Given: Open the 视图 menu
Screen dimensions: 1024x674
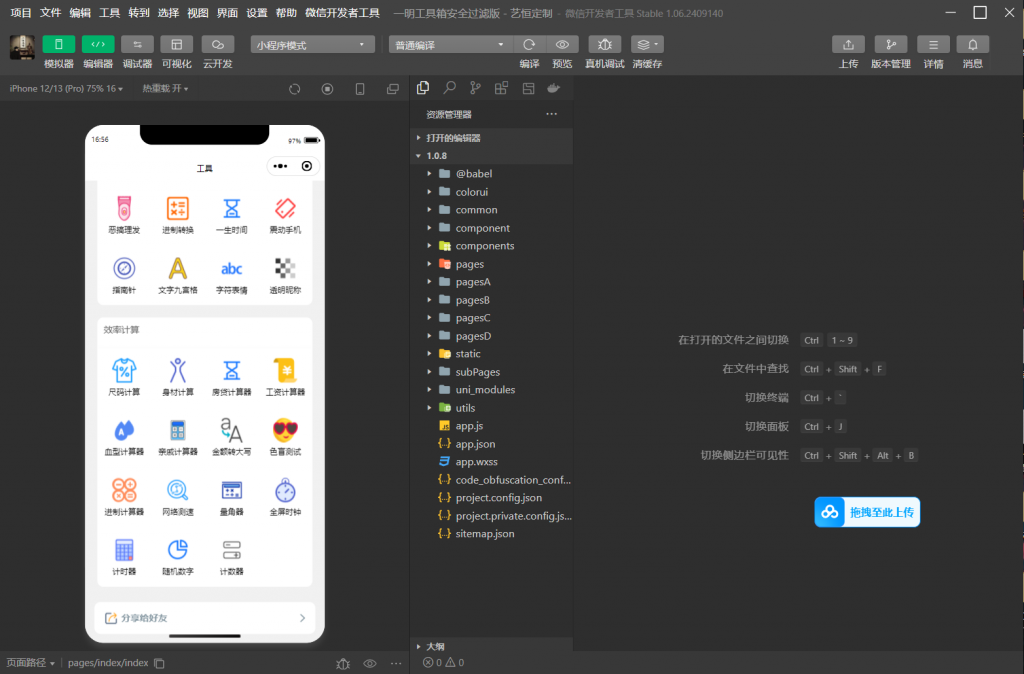Looking at the screenshot, I should pos(197,13).
